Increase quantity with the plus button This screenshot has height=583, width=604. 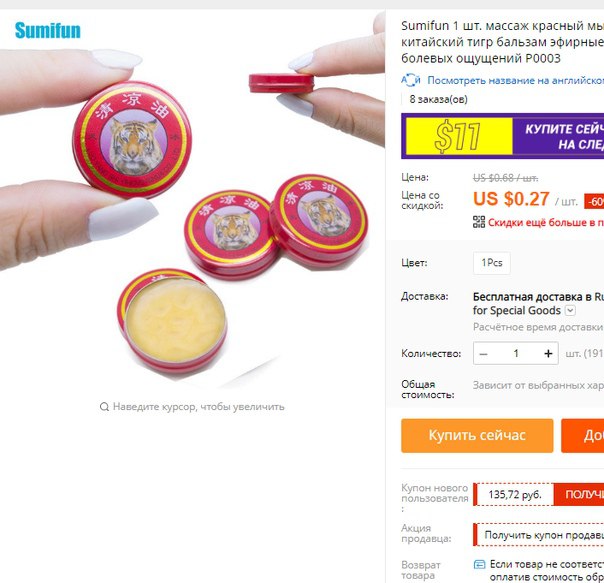click(x=548, y=353)
